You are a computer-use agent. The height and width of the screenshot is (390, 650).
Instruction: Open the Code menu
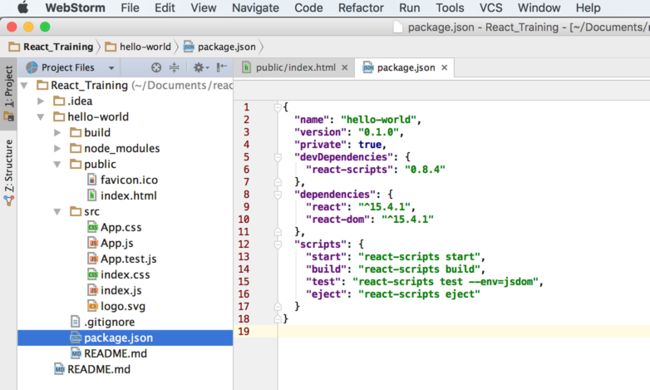[x=308, y=7]
